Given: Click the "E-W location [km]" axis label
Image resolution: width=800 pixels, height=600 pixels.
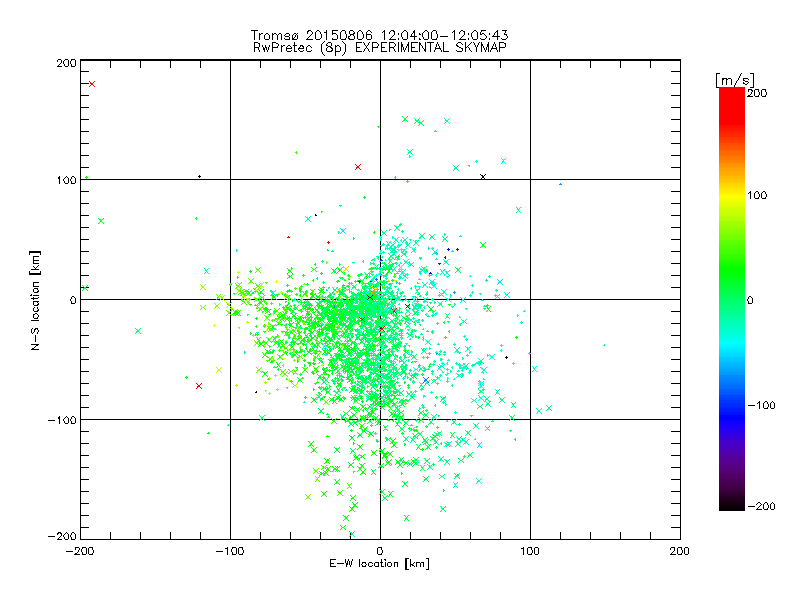Looking at the screenshot, I should (x=379, y=564).
